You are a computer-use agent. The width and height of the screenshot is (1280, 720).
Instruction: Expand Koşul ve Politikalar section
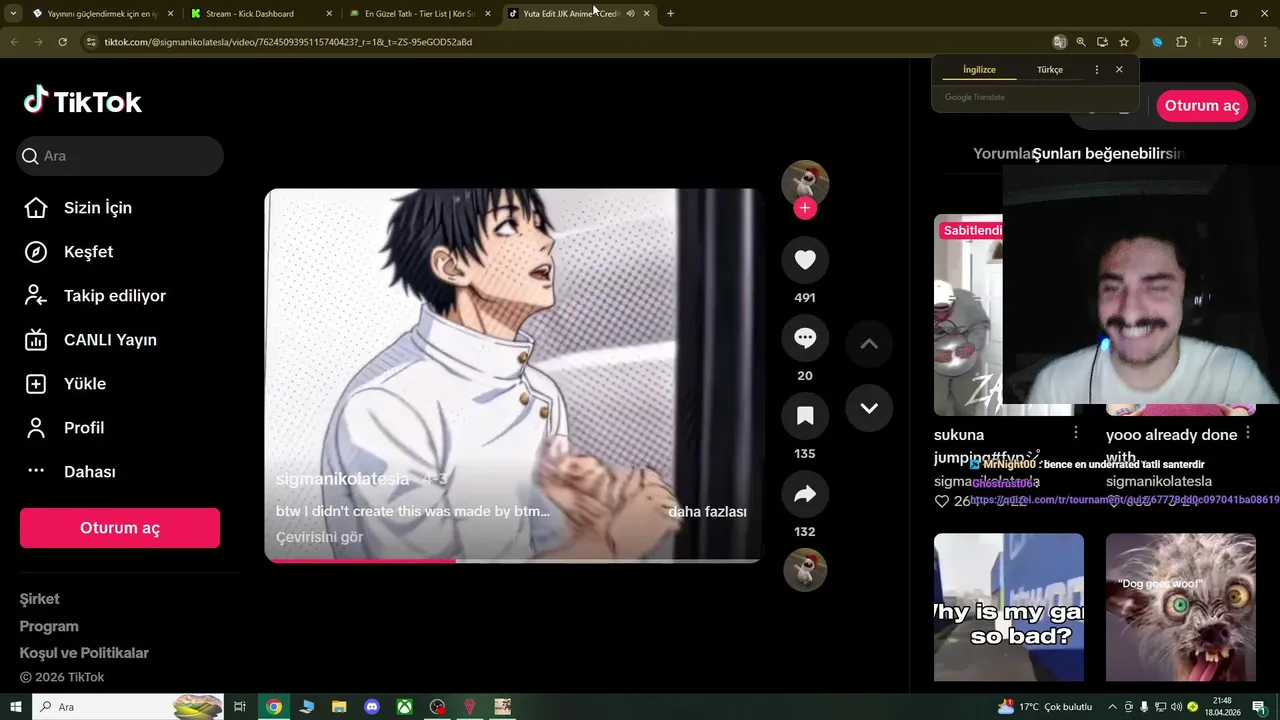click(84, 653)
